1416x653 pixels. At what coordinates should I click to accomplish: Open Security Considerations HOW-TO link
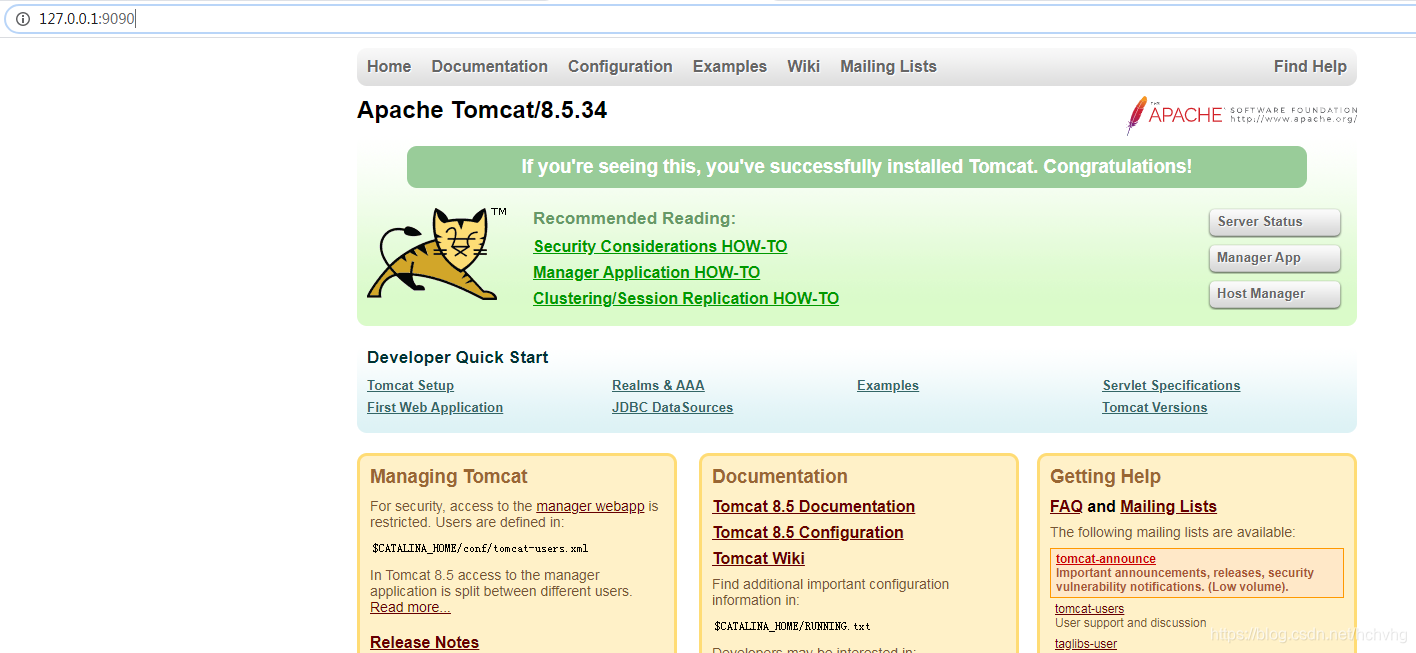tap(660, 246)
